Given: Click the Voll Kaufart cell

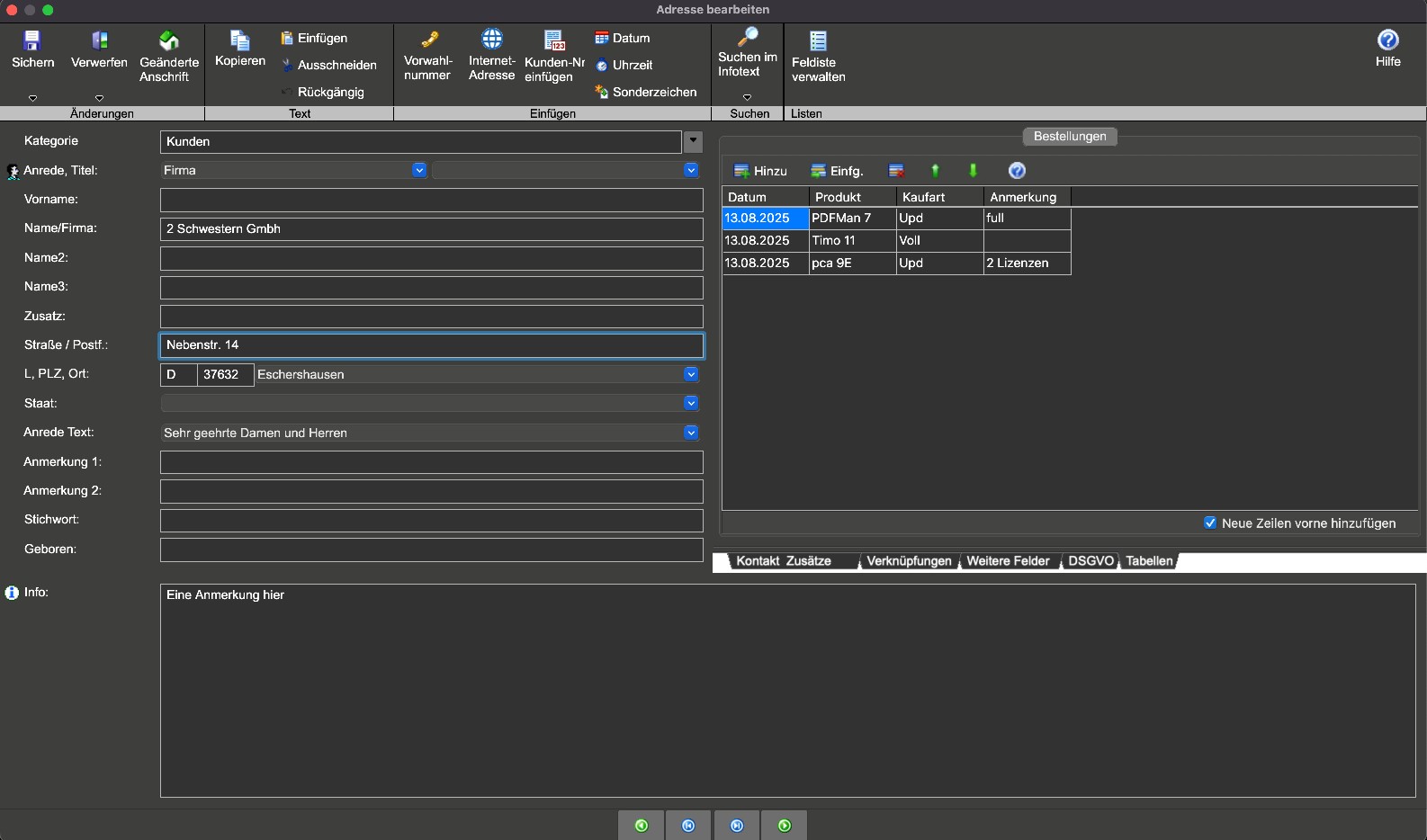Looking at the screenshot, I should (939, 240).
